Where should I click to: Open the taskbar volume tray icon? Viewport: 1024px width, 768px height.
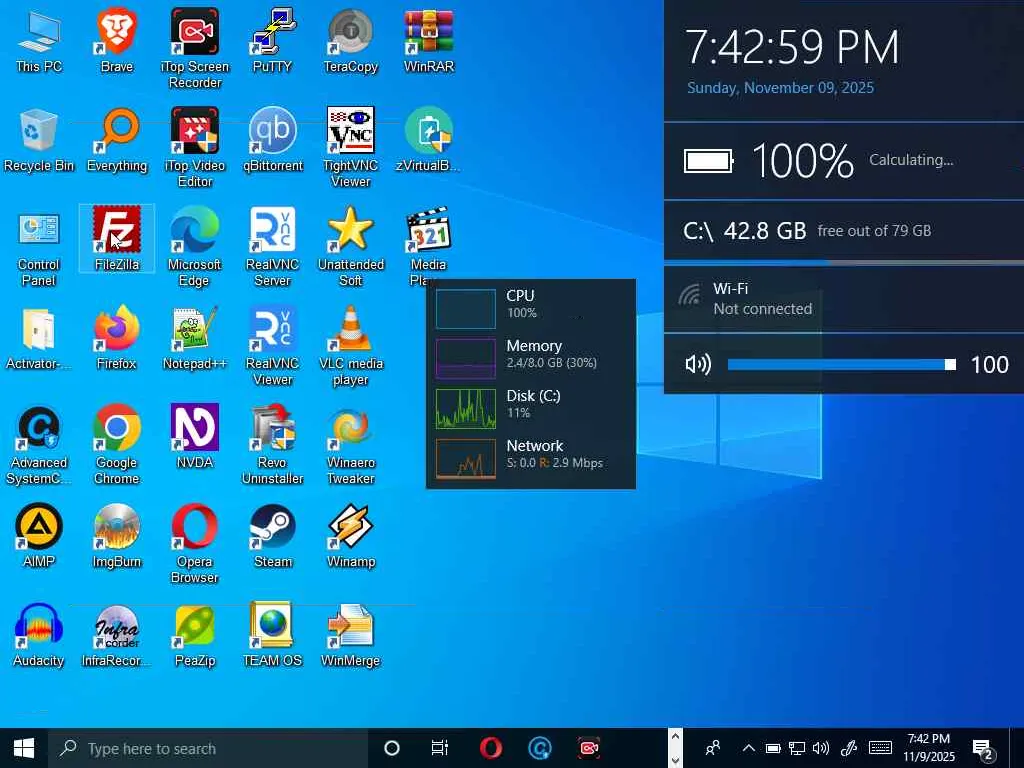click(x=821, y=748)
